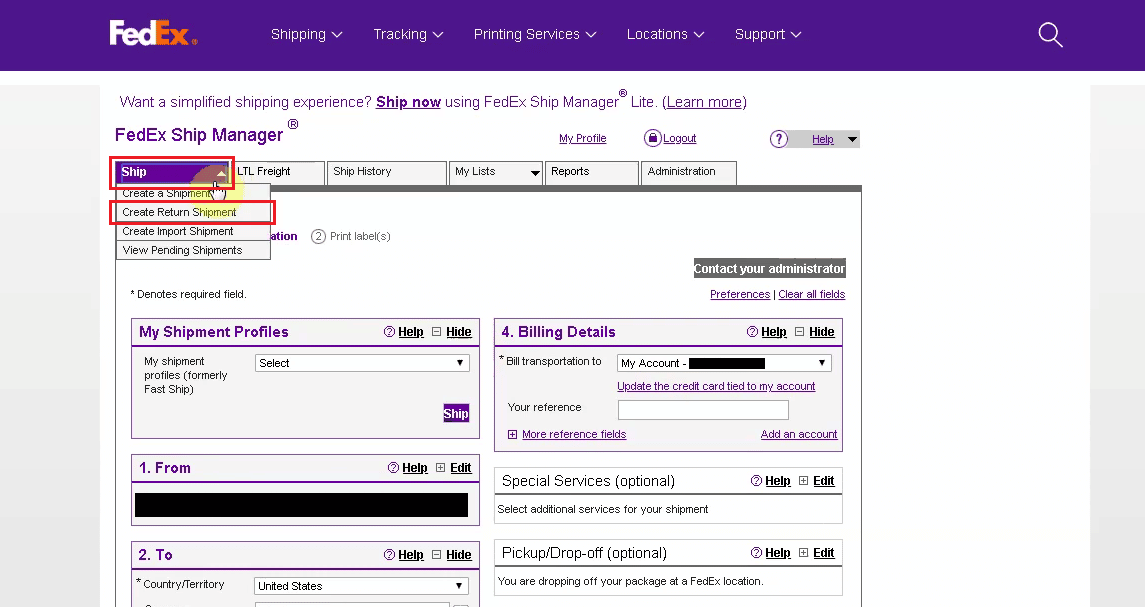Click Help question icon in From section

click(x=394, y=467)
